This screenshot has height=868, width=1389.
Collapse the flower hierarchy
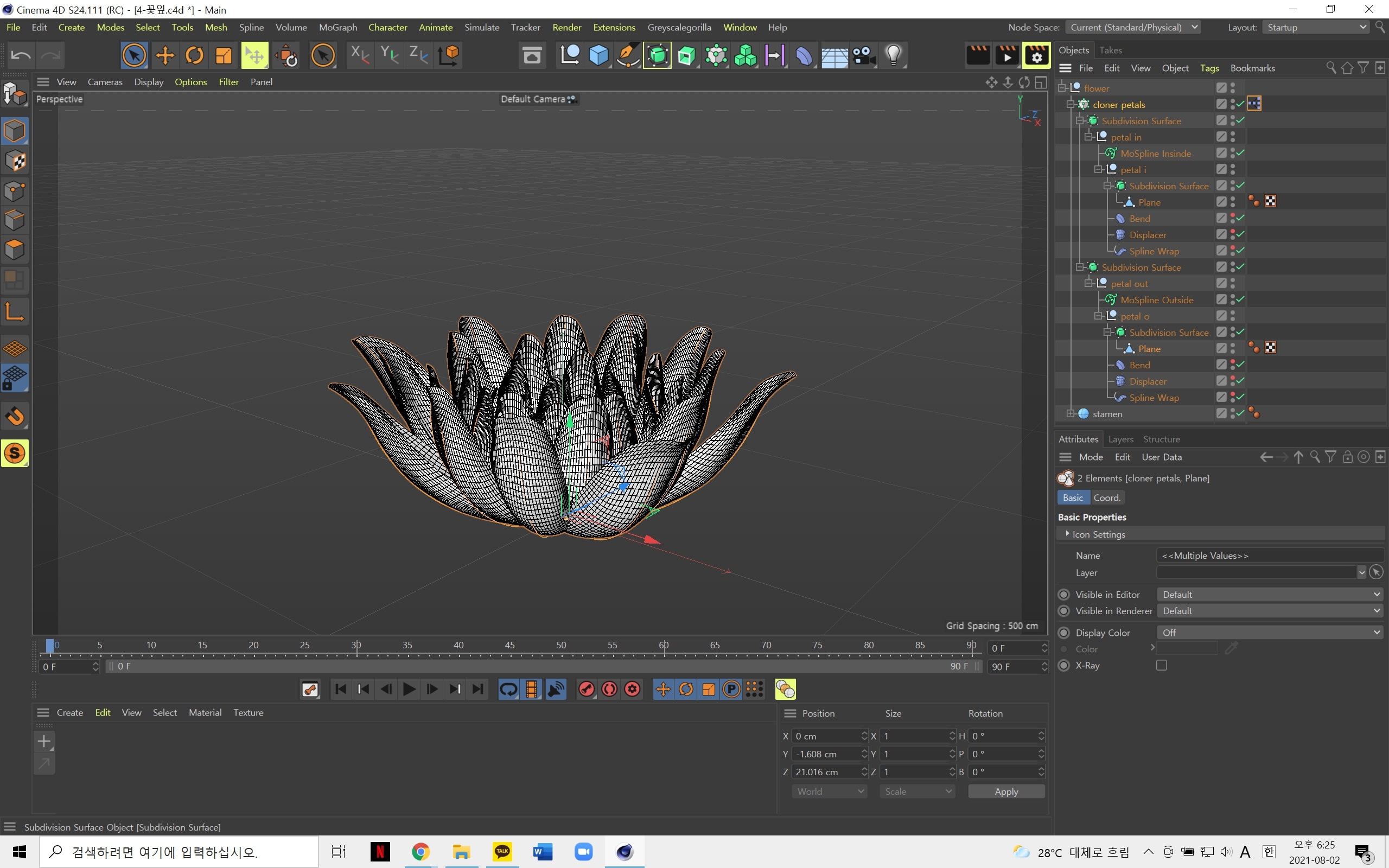1062,87
